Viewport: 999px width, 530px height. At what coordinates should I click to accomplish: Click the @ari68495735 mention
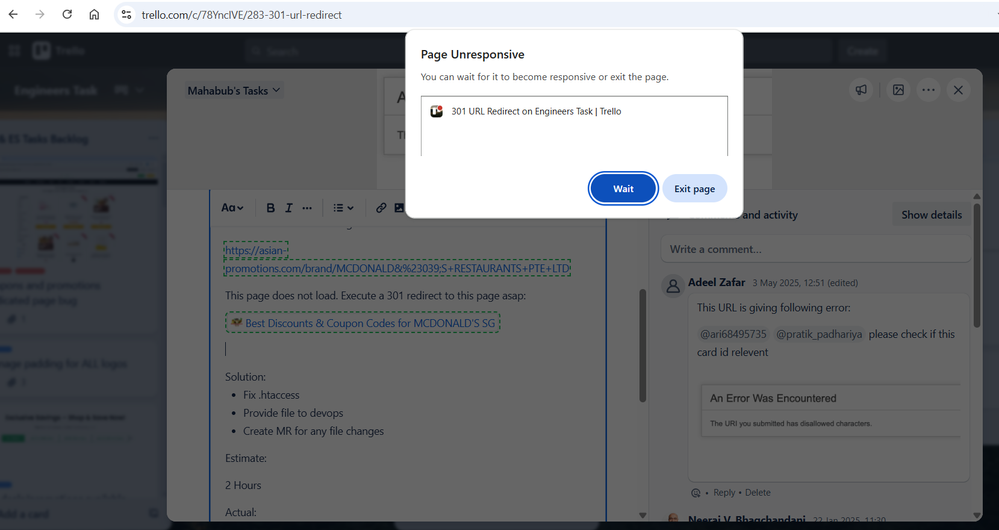click(x=733, y=334)
